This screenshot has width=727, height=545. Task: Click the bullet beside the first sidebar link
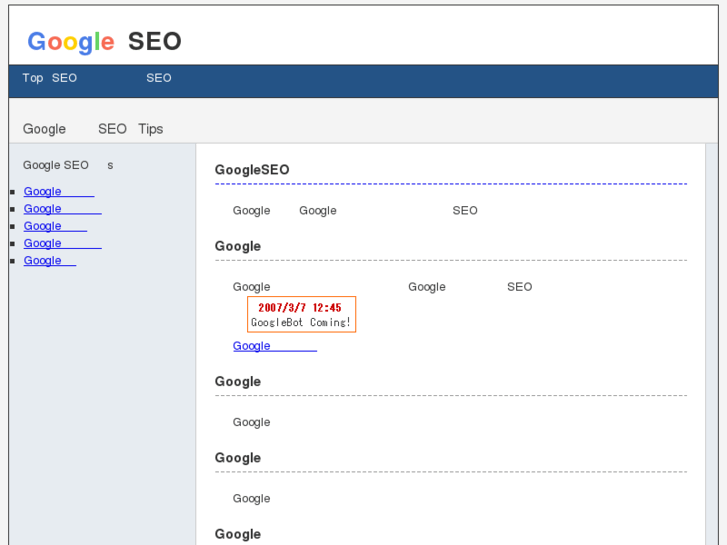[12, 192]
